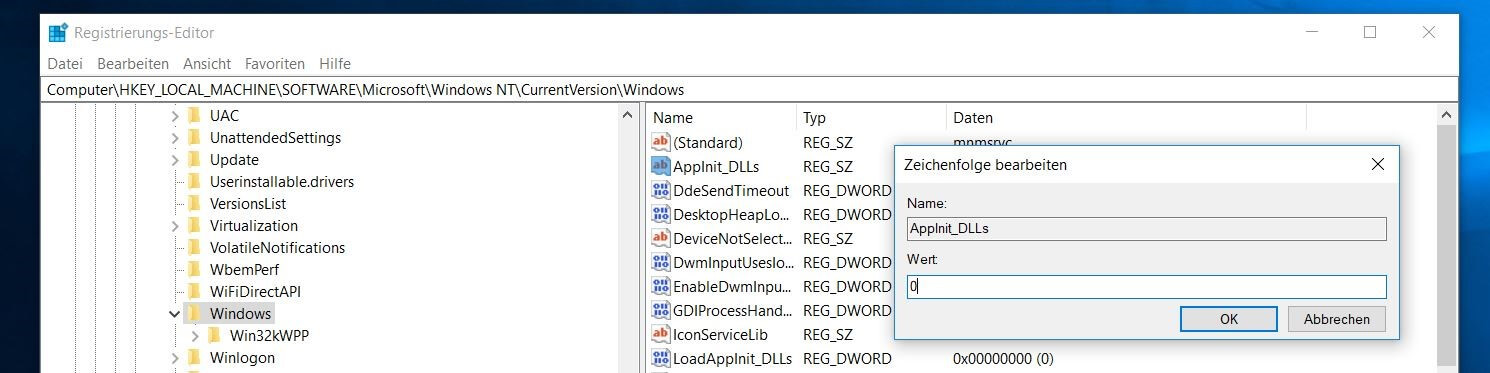Click the LoadAppInit_DLLs DWORD icon
Viewport: 1490px width, 373px height.
pyautogui.click(x=660, y=359)
